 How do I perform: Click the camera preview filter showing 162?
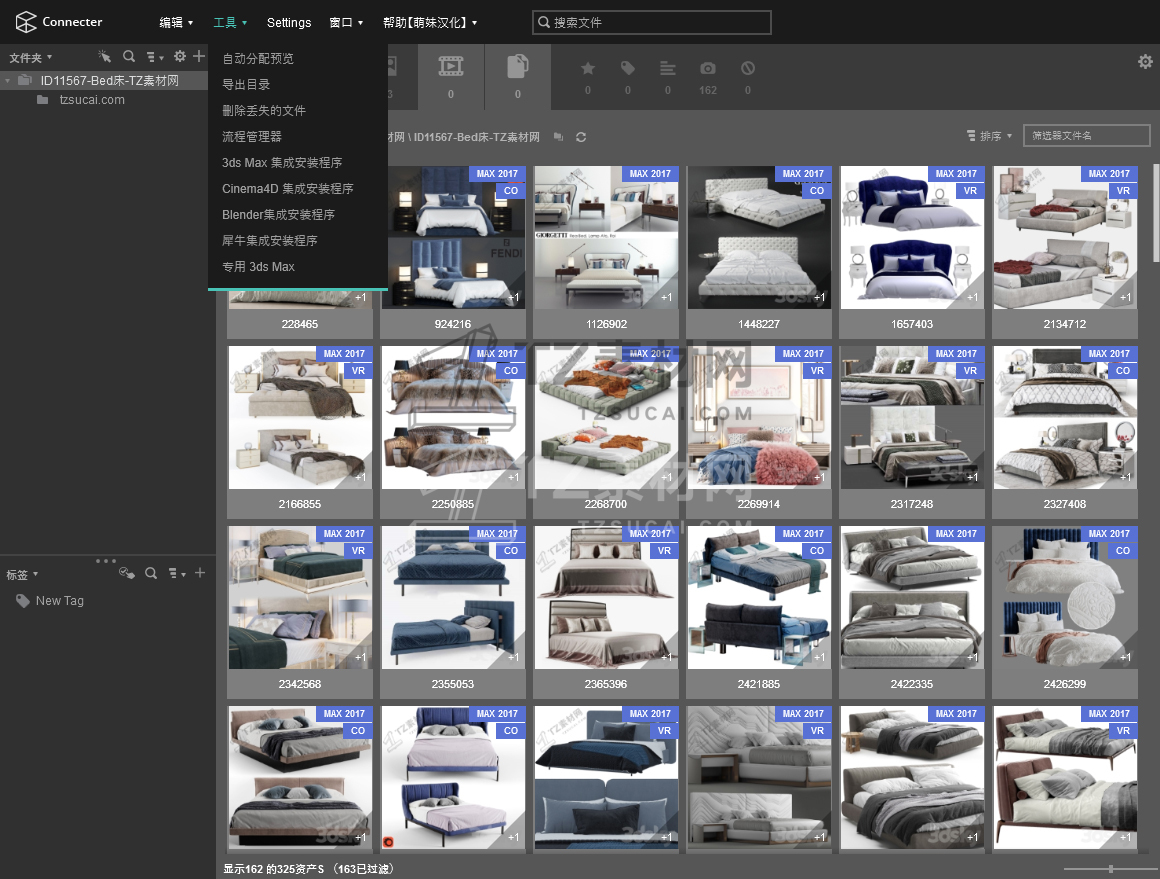tap(708, 69)
